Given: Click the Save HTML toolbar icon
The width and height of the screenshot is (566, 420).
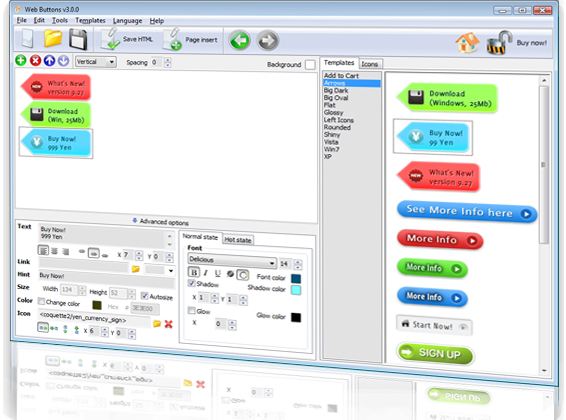Looking at the screenshot, I should pyautogui.click(x=110, y=39).
